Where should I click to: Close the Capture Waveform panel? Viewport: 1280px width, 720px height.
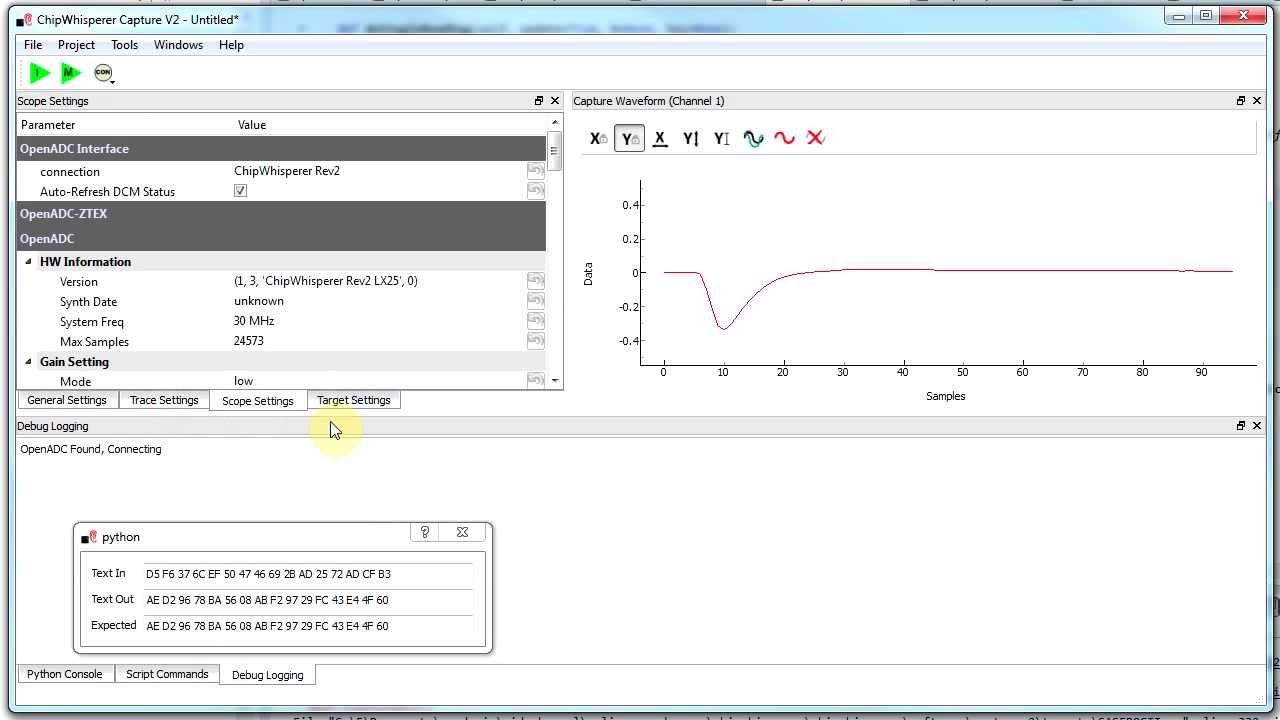tap(1257, 101)
